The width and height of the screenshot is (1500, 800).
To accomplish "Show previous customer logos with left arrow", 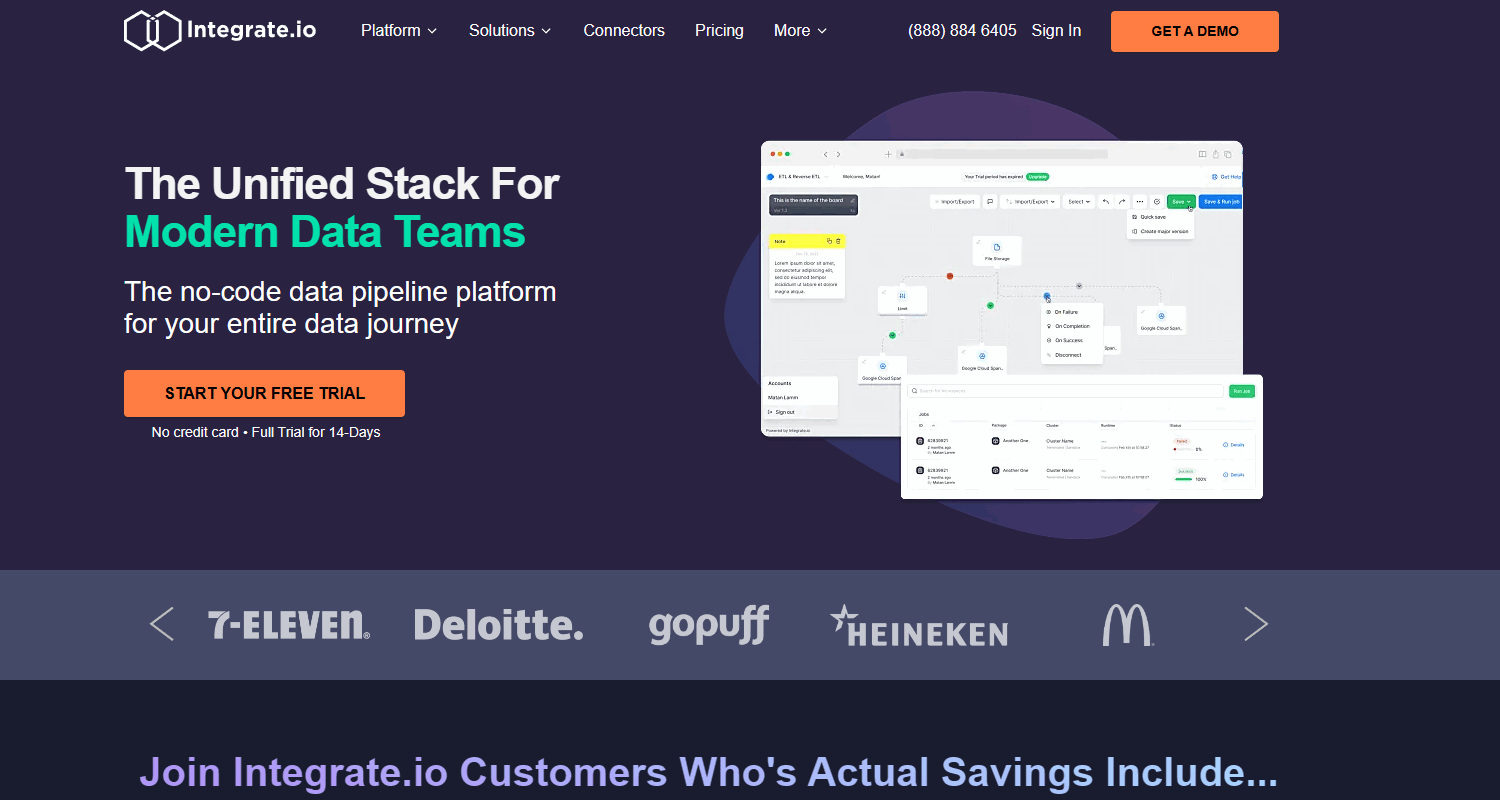I will [x=161, y=624].
